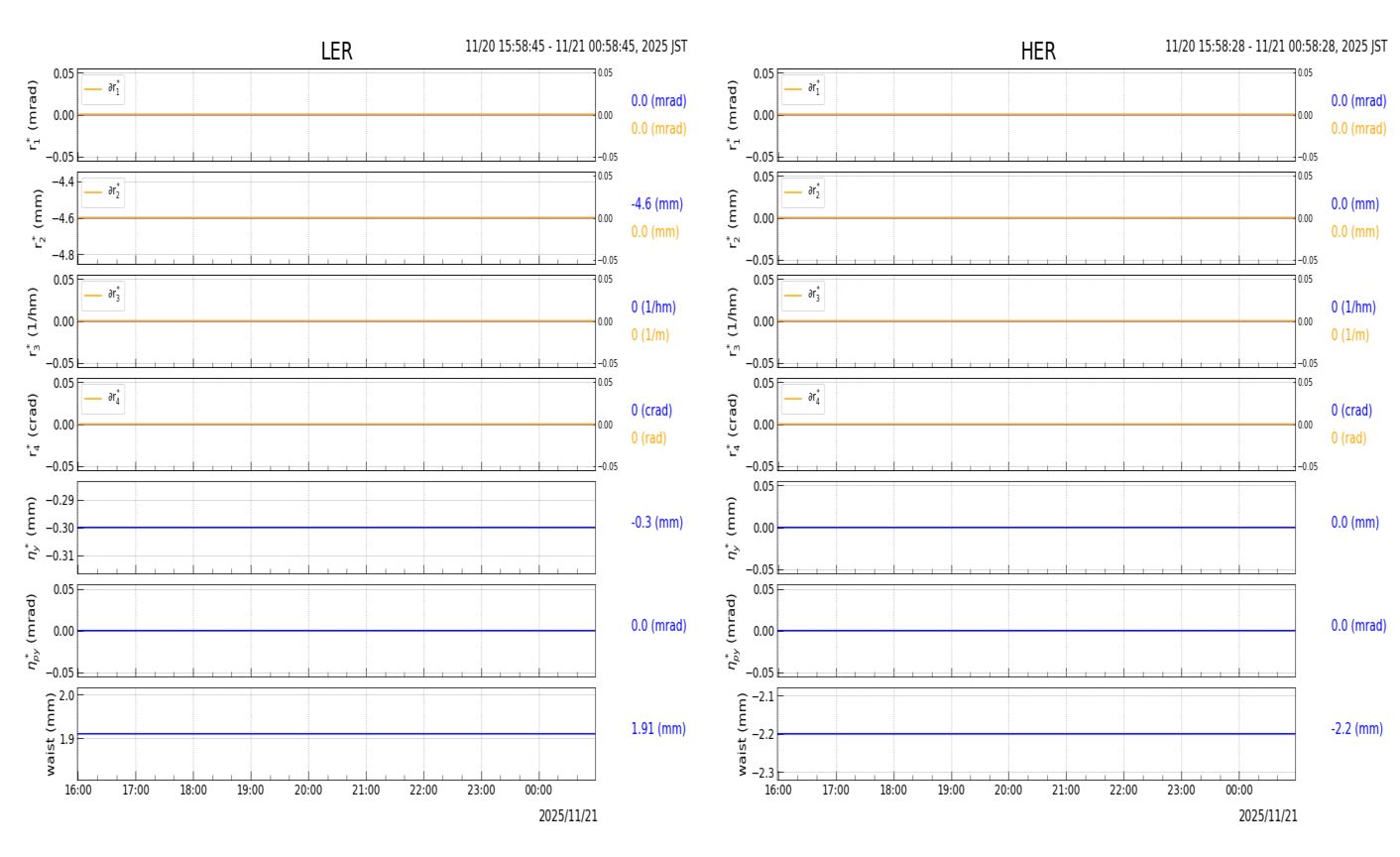This screenshot has height=857, width=1400.
Task: Click the 2025/11/21 date under HER plots
Action: 1268,816
